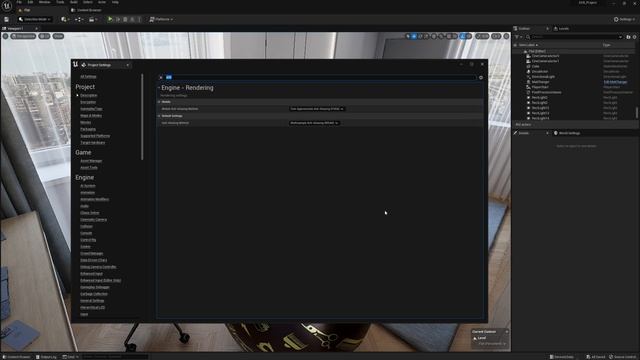The image size is (640, 360).
Task: Maximize or restore the viewport
Action: (x=507, y=36)
